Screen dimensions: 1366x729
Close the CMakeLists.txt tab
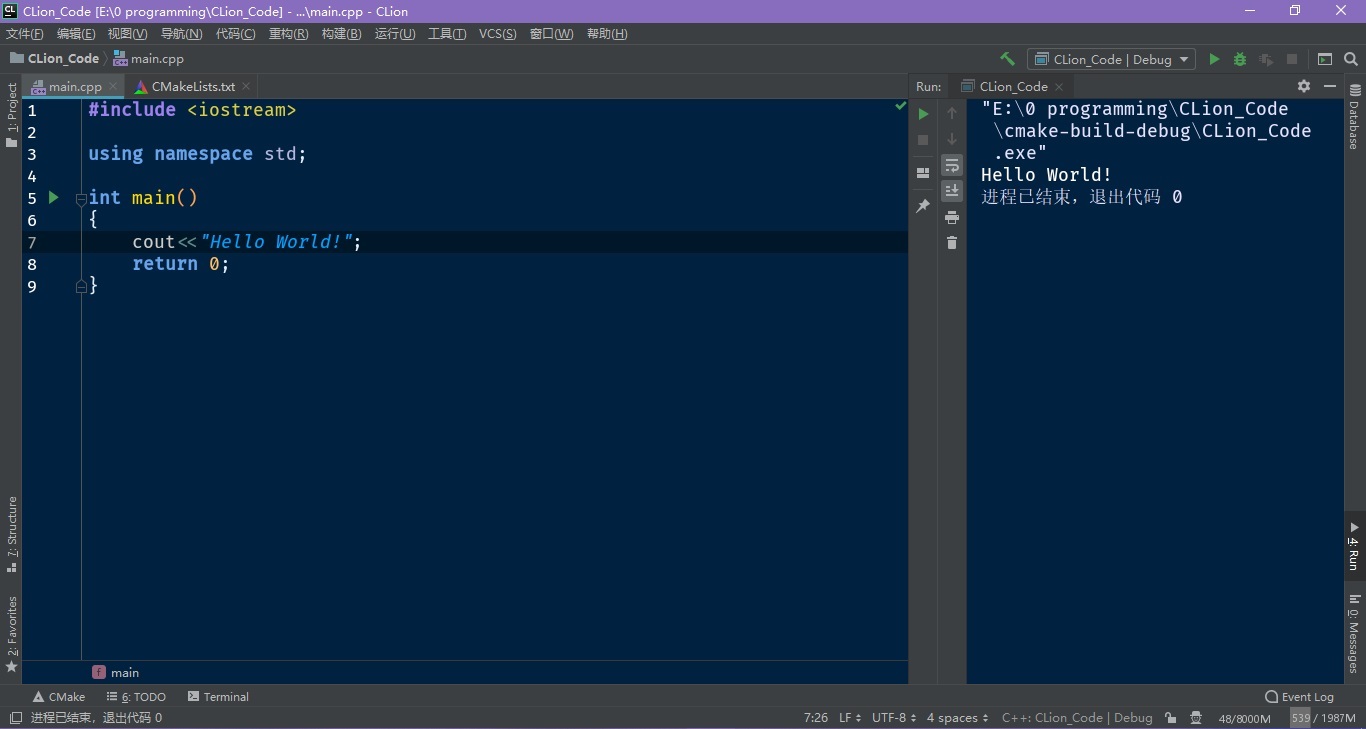coord(246,87)
